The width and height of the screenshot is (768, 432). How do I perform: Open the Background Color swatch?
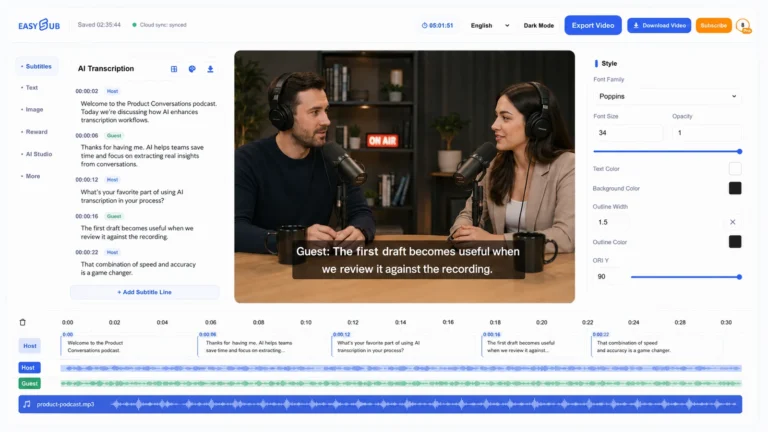pos(735,188)
